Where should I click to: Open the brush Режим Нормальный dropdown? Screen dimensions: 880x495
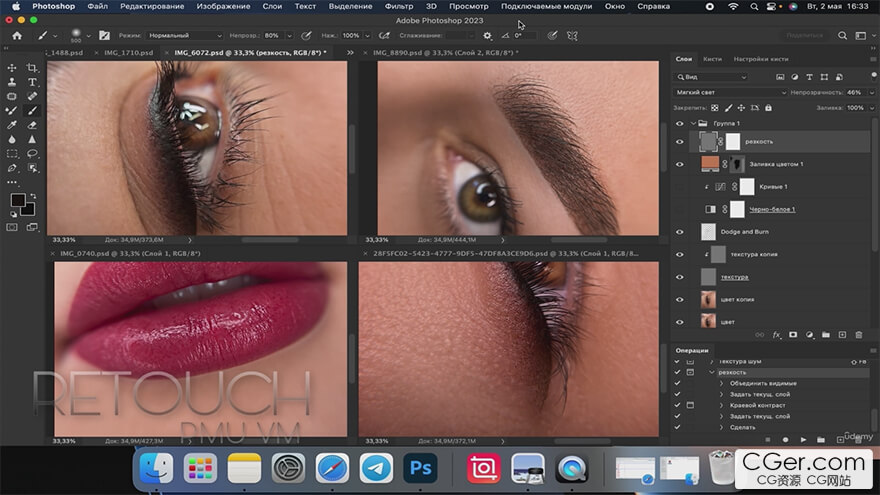pyautogui.click(x=185, y=35)
